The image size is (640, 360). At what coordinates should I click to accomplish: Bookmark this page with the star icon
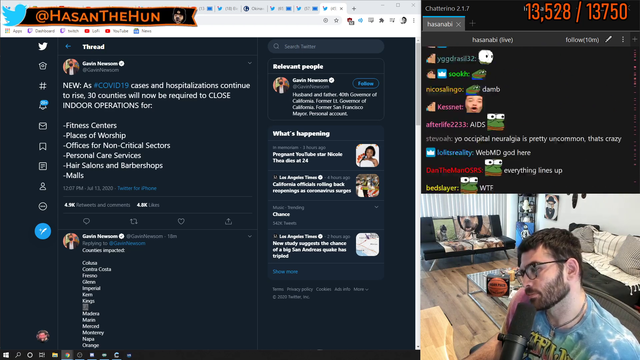click(x=336, y=20)
